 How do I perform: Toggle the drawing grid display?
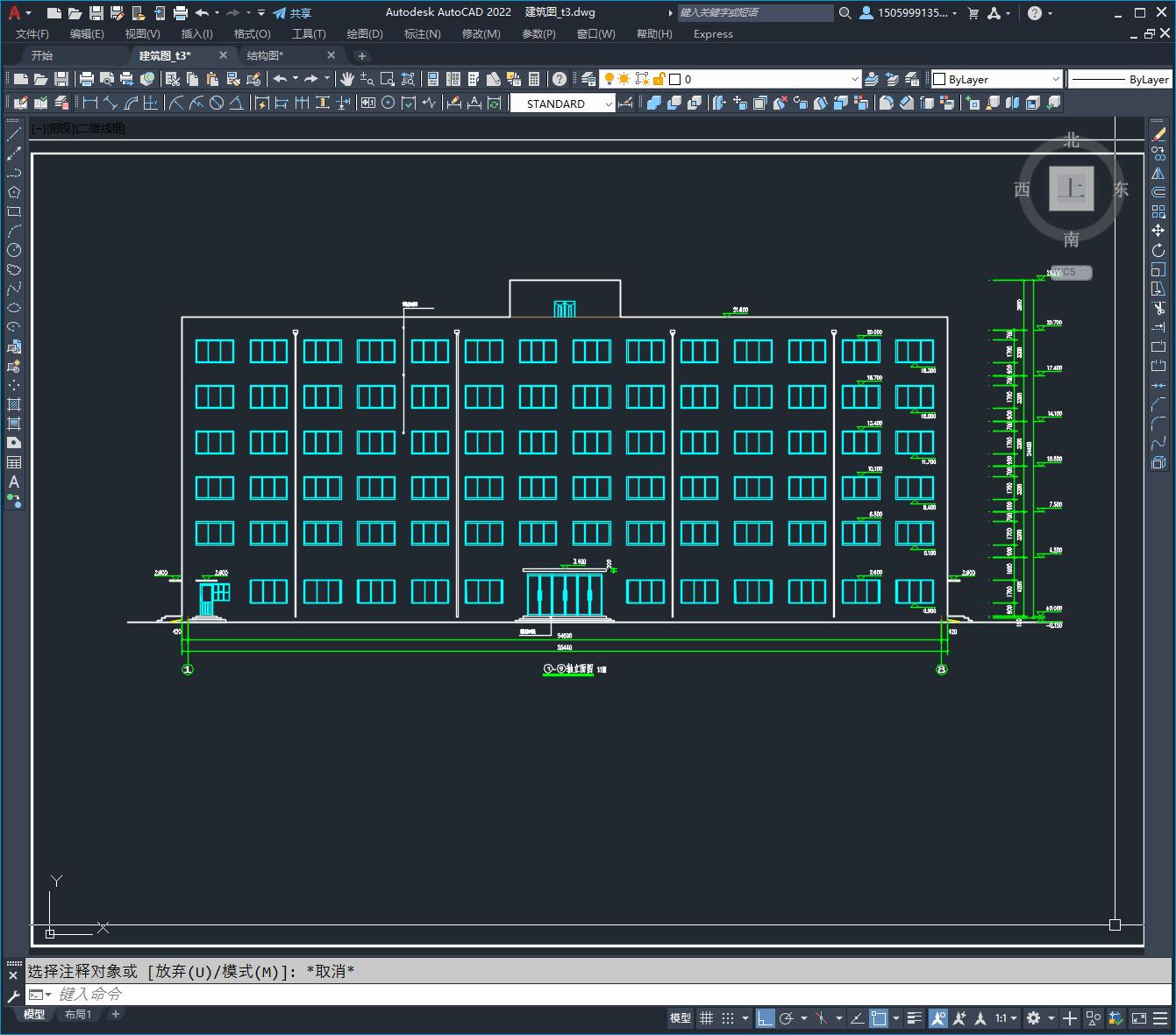706,1018
